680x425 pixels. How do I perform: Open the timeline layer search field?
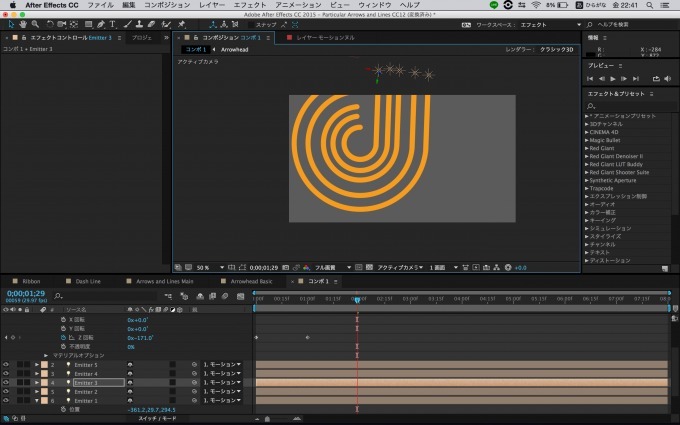click(x=98, y=296)
